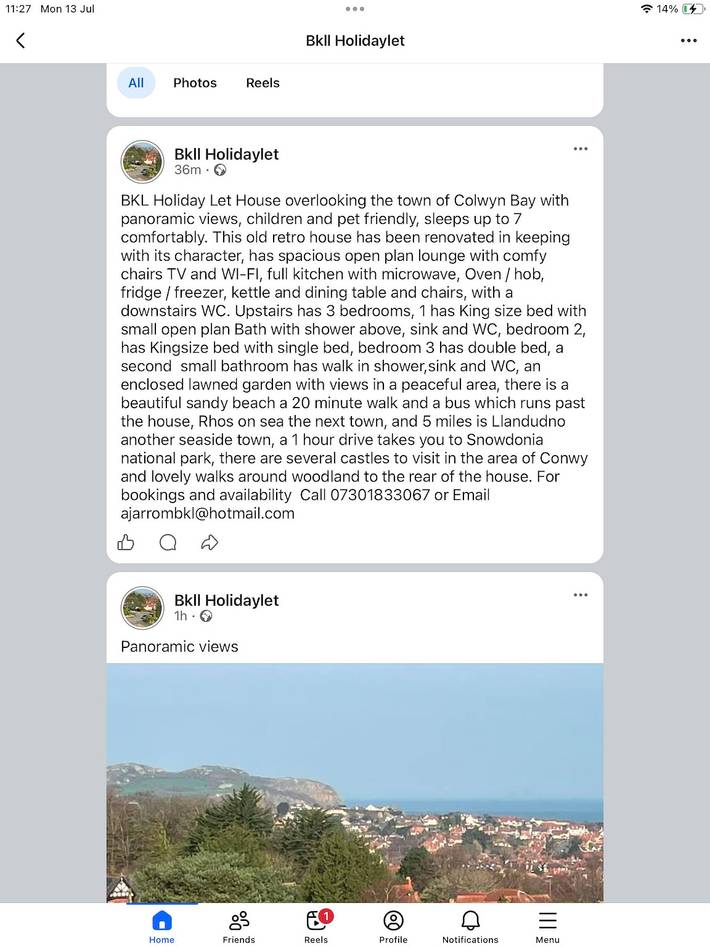Image resolution: width=710 pixels, height=947 pixels.
Task: Open Reels with notification badge
Action: 316,926
